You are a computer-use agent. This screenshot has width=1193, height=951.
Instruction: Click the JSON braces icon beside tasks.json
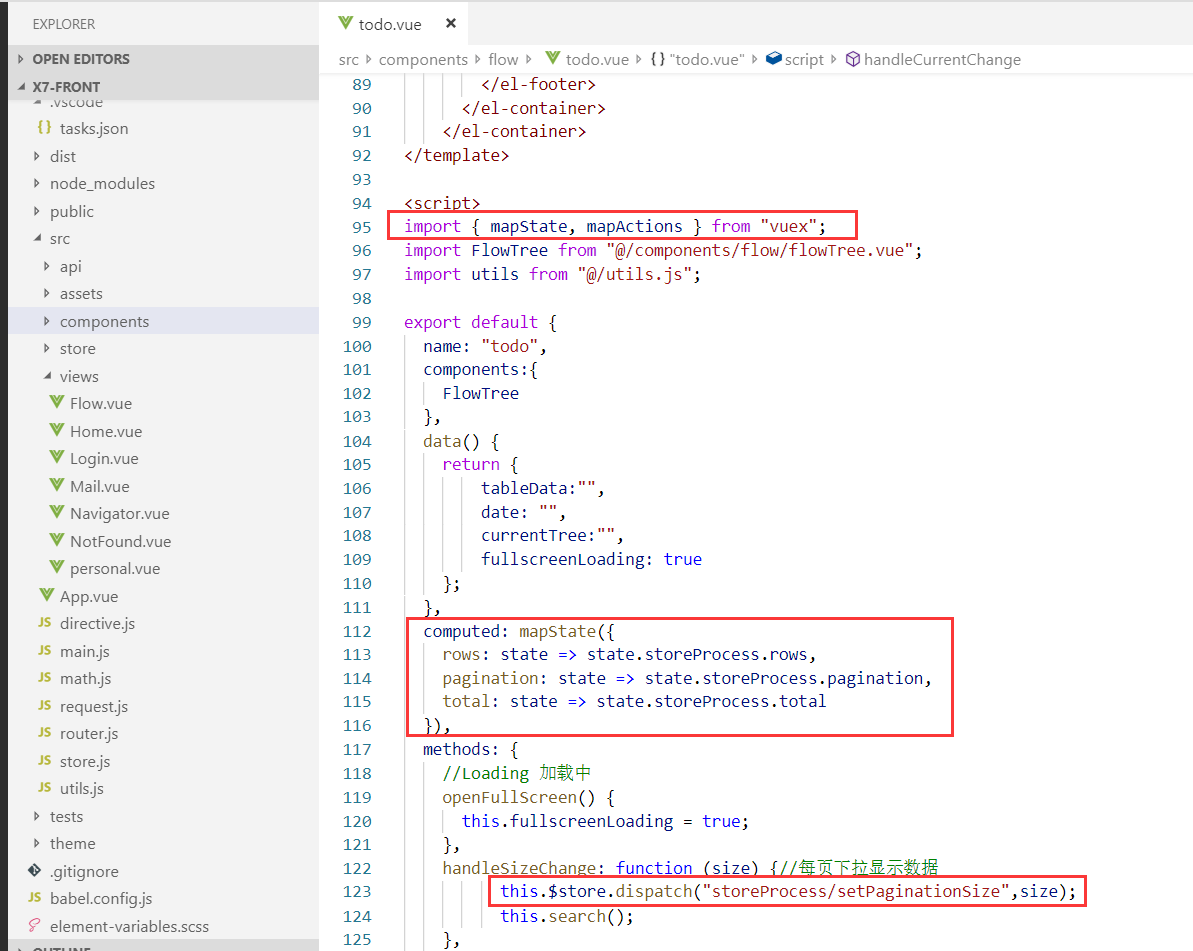pos(44,128)
